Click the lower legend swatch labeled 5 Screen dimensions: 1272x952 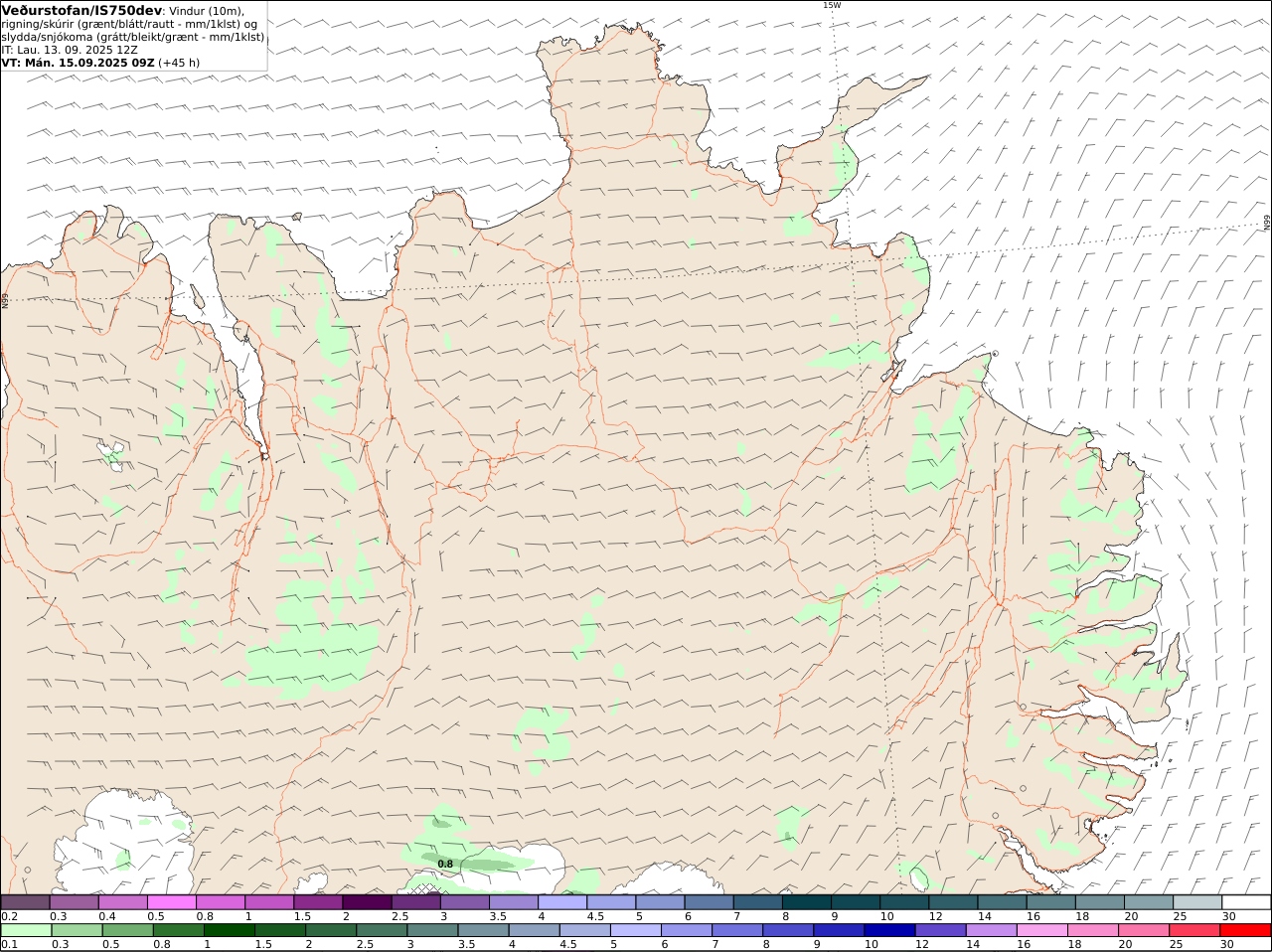(635, 931)
